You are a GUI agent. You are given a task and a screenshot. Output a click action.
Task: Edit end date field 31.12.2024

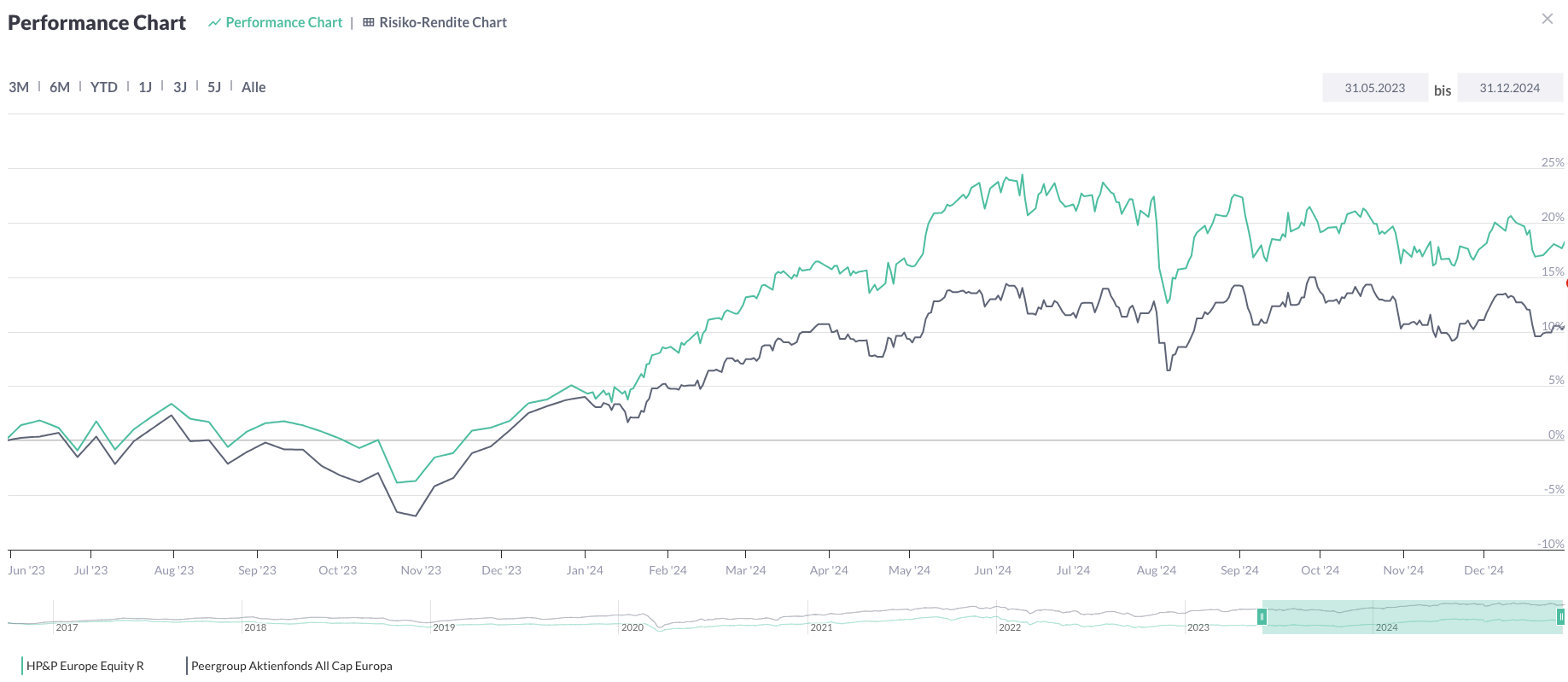(x=1509, y=88)
